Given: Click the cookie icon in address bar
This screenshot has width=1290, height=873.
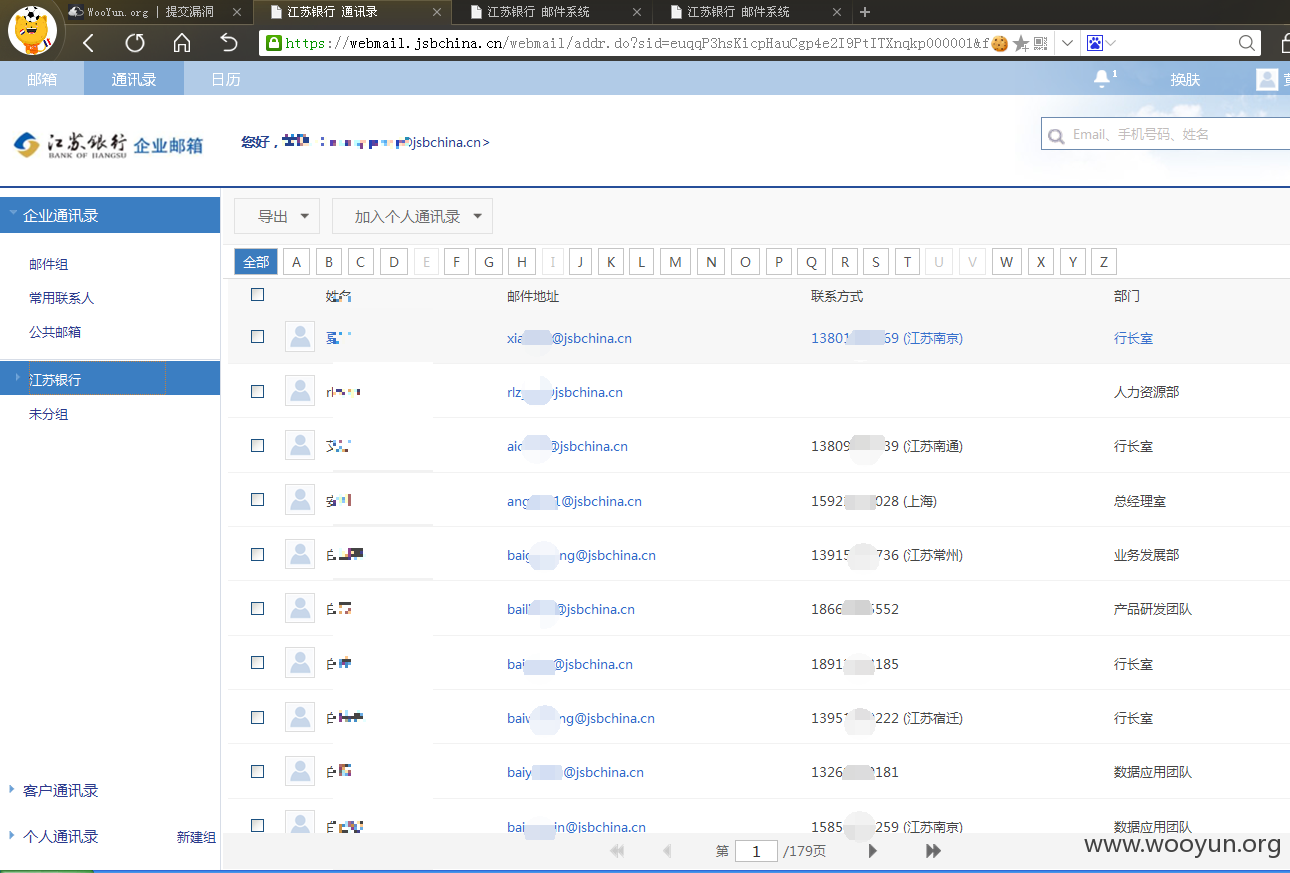Looking at the screenshot, I should coord(999,43).
